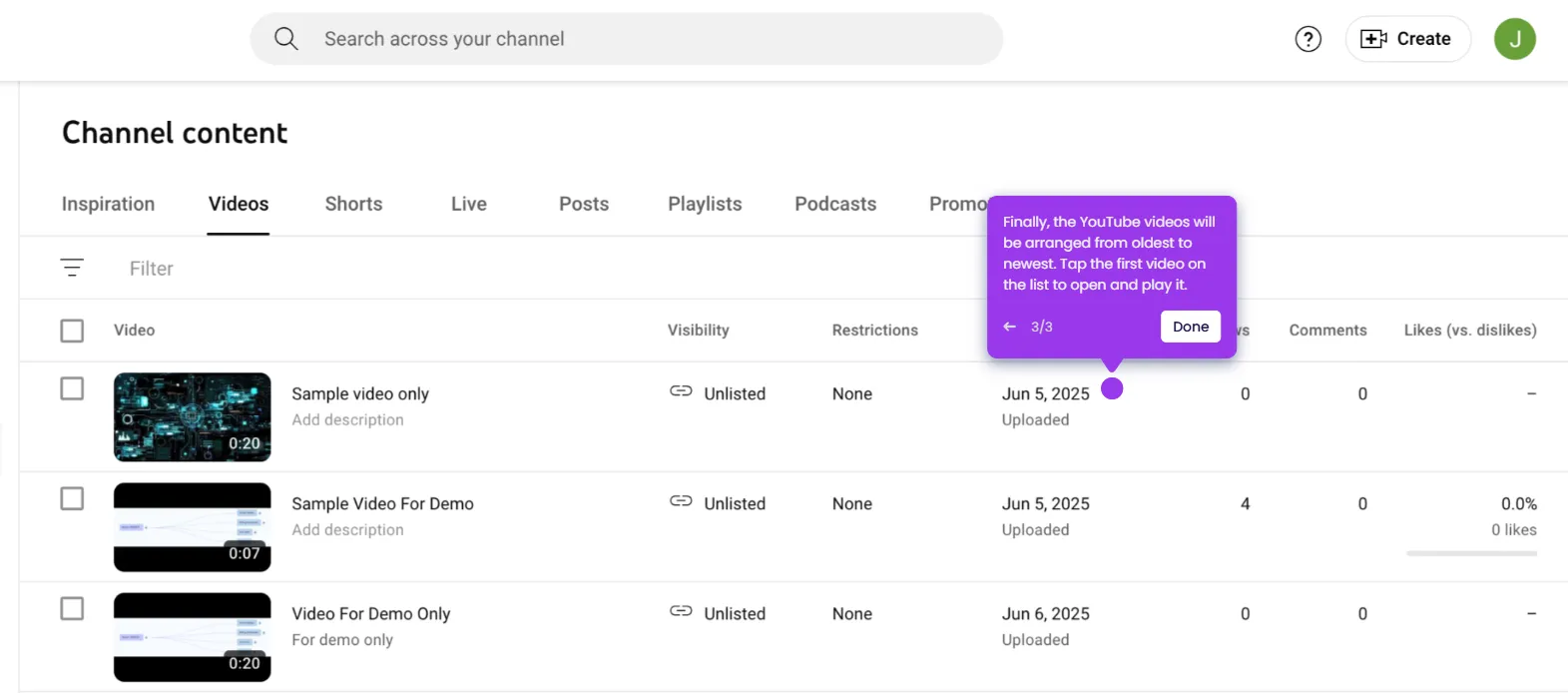1568x693 pixels.
Task: Click Unlisted visibility for Video For Demo Only
Action: click(x=735, y=613)
